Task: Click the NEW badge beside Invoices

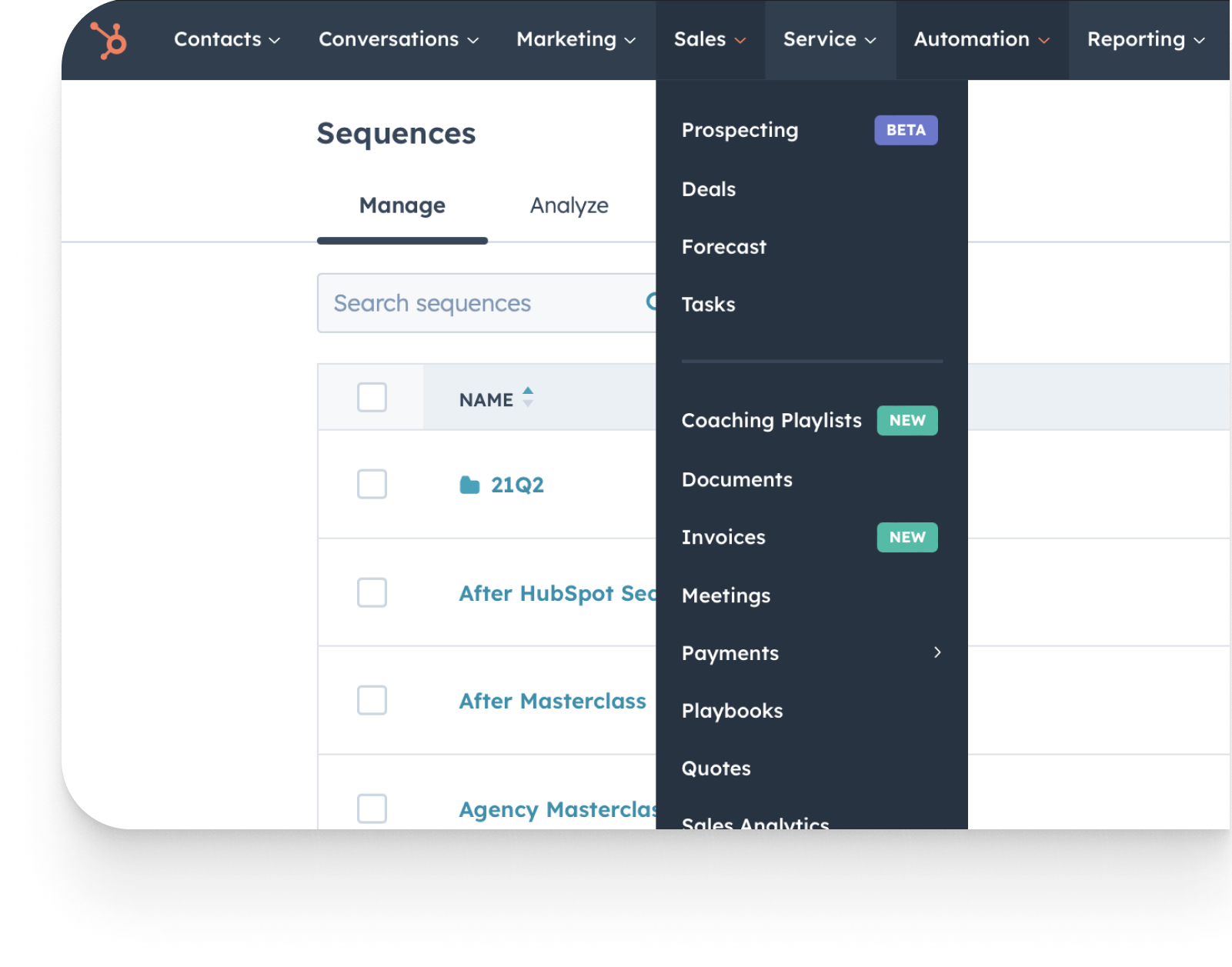Action: click(907, 537)
